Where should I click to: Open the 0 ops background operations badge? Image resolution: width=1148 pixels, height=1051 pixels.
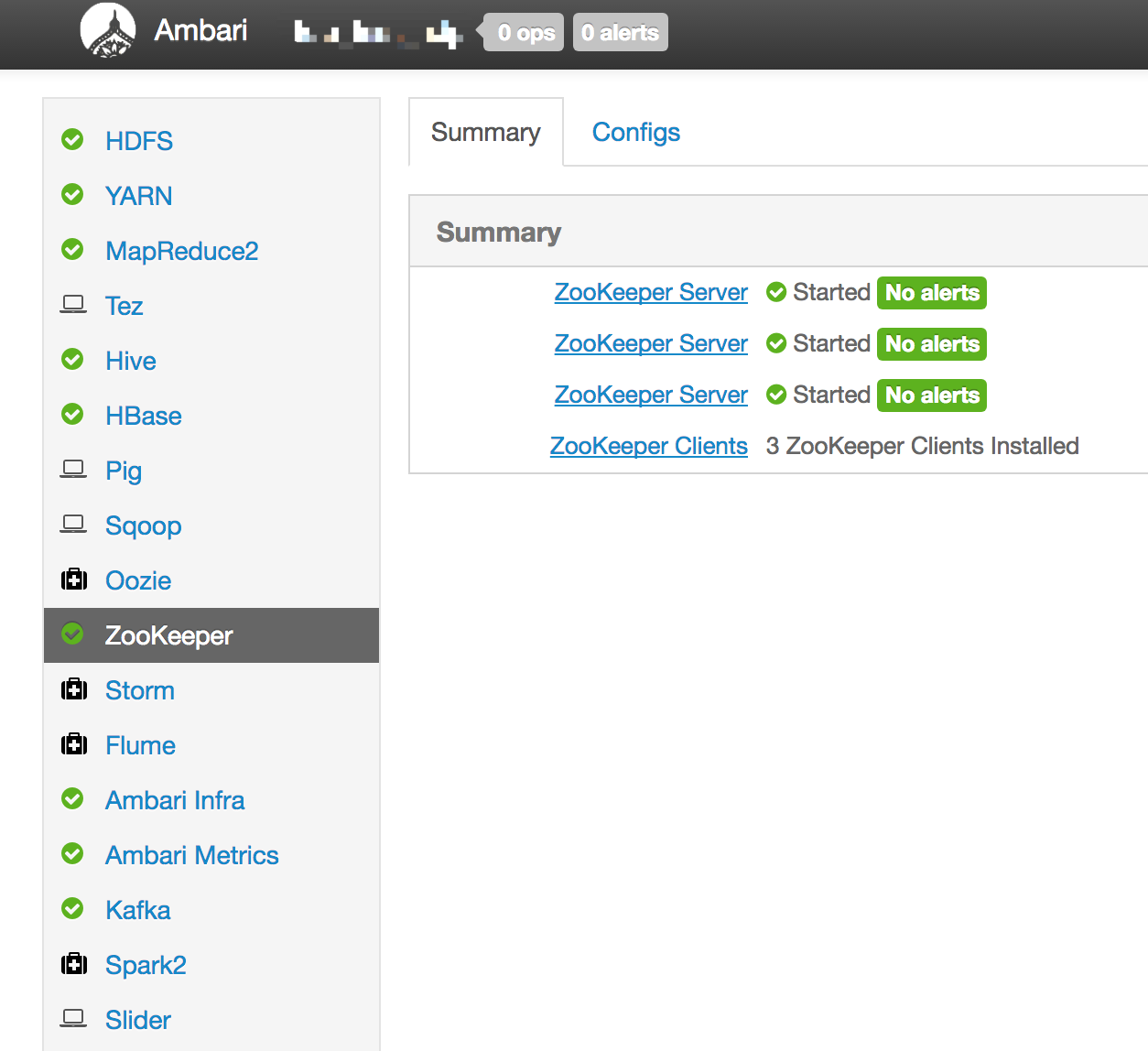point(524,32)
